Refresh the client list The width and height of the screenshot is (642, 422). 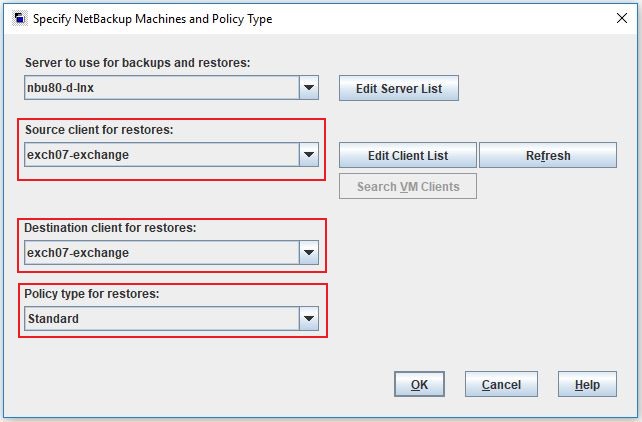(547, 155)
